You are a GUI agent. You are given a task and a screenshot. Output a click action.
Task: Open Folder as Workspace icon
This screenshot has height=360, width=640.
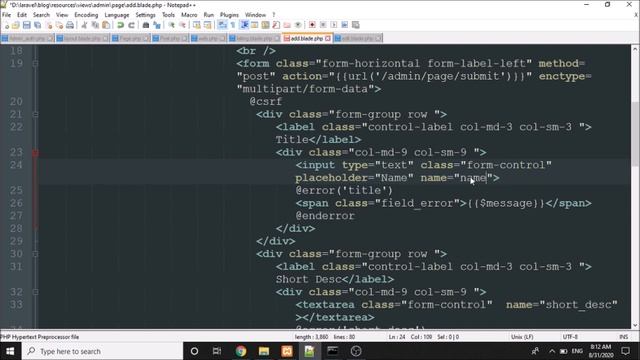(x=287, y=25)
